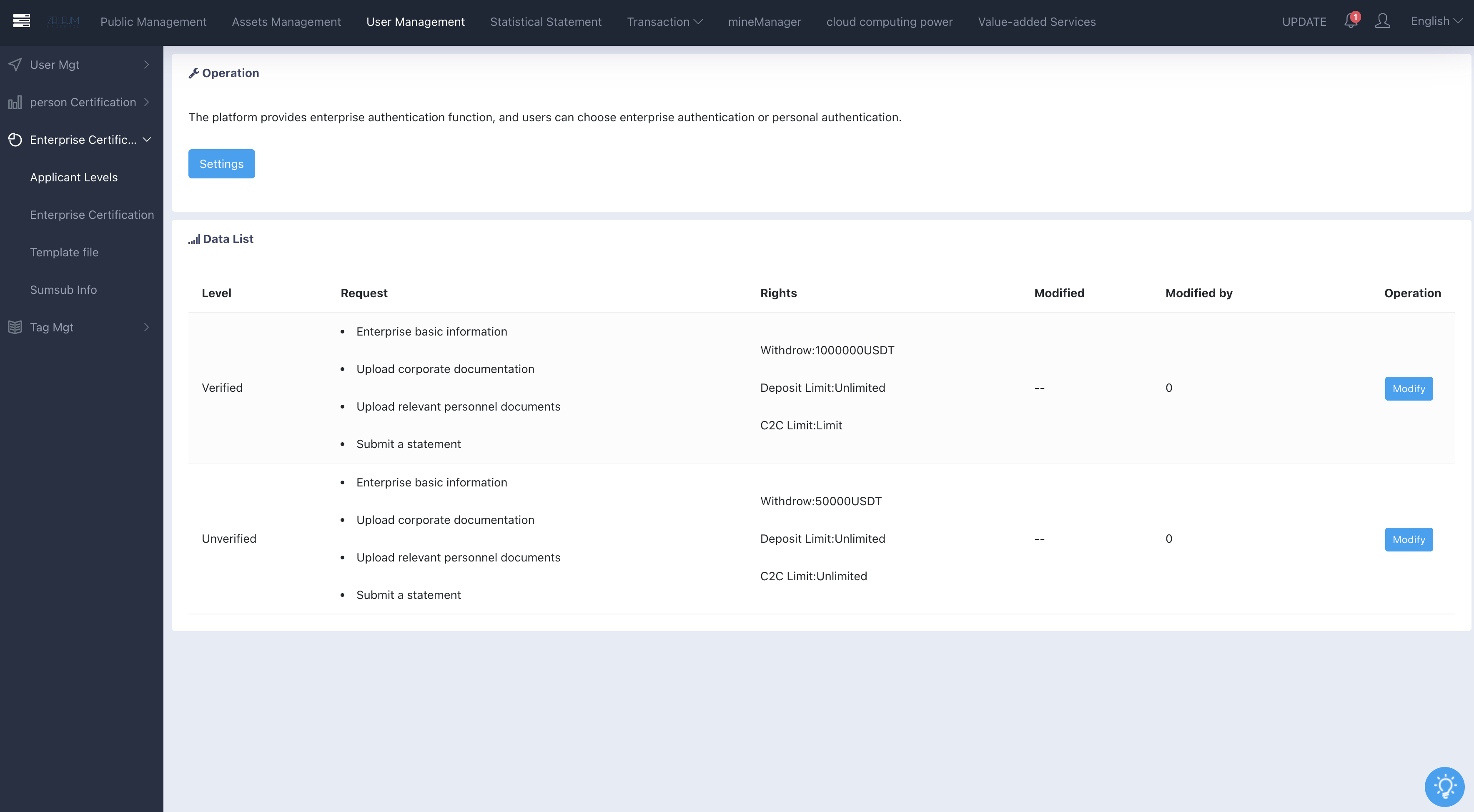Click C2C Limit:Limit text
1474x812 pixels.
click(801, 425)
